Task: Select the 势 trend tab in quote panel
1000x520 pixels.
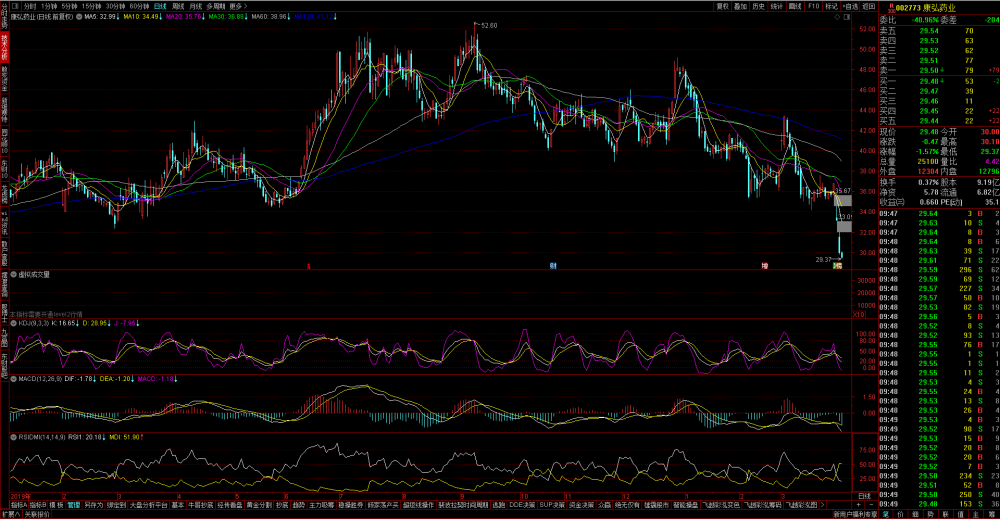Action: [930, 514]
